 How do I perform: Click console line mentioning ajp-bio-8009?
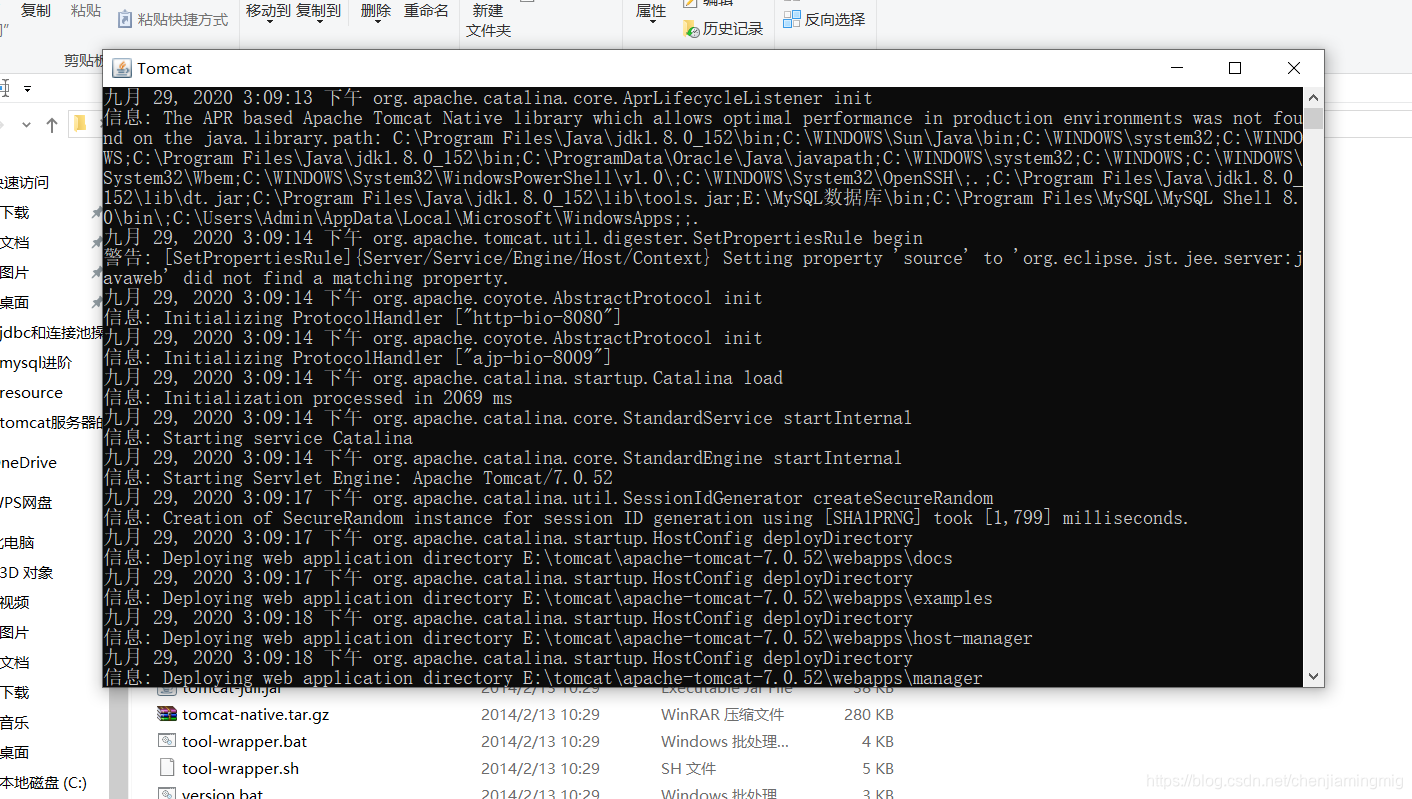click(x=358, y=358)
